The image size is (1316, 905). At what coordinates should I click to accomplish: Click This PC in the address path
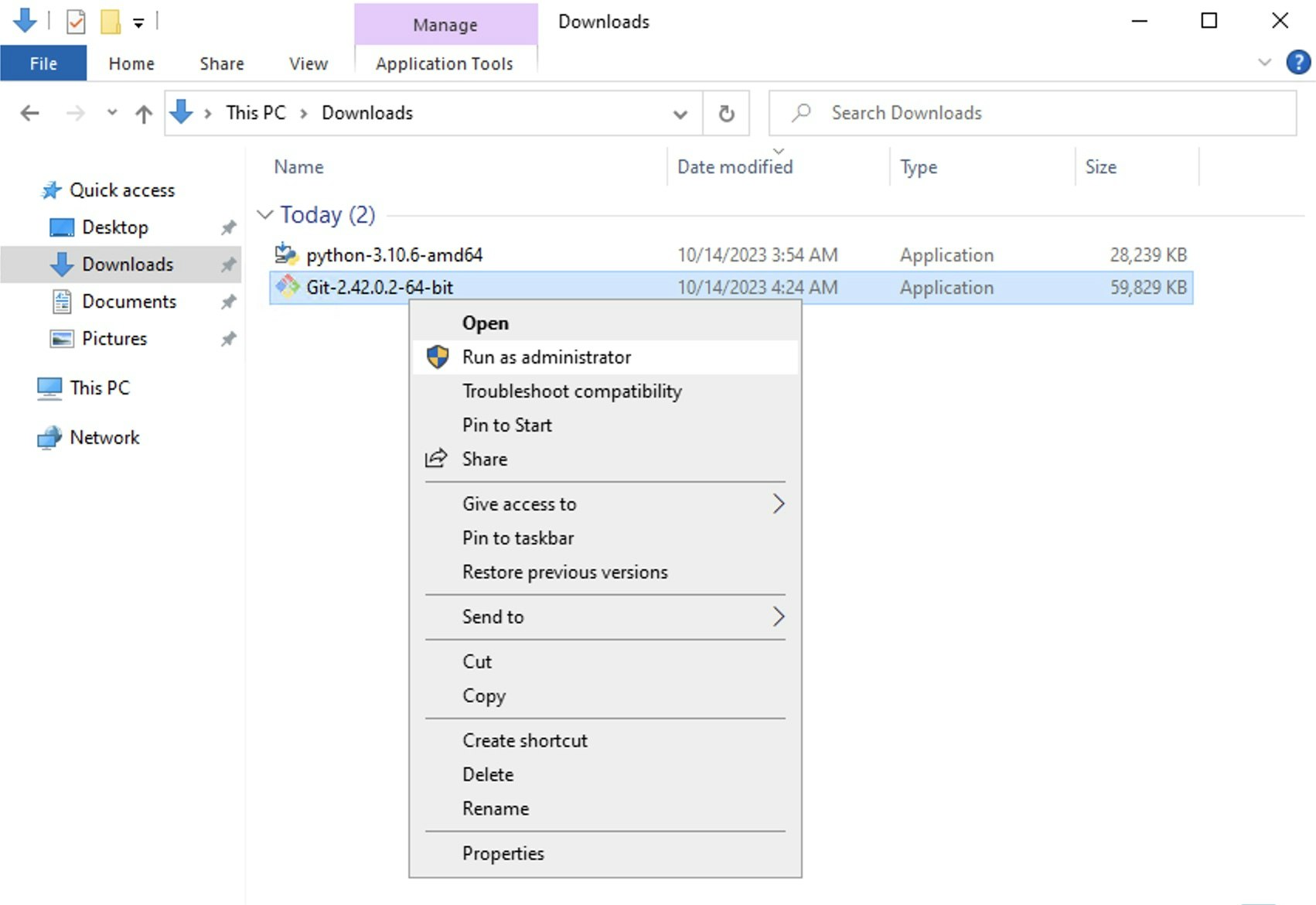tap(256, 113)
